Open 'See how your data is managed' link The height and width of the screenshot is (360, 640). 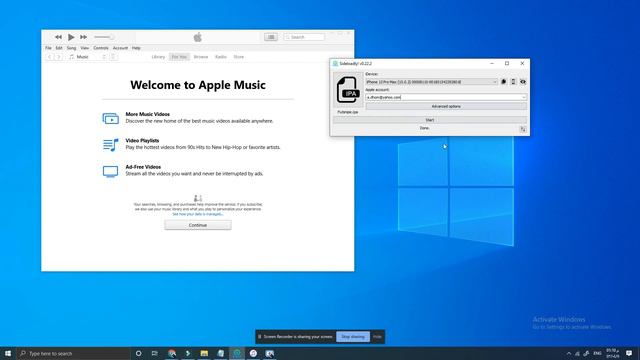pyautogui.click(x=198, y=214)
